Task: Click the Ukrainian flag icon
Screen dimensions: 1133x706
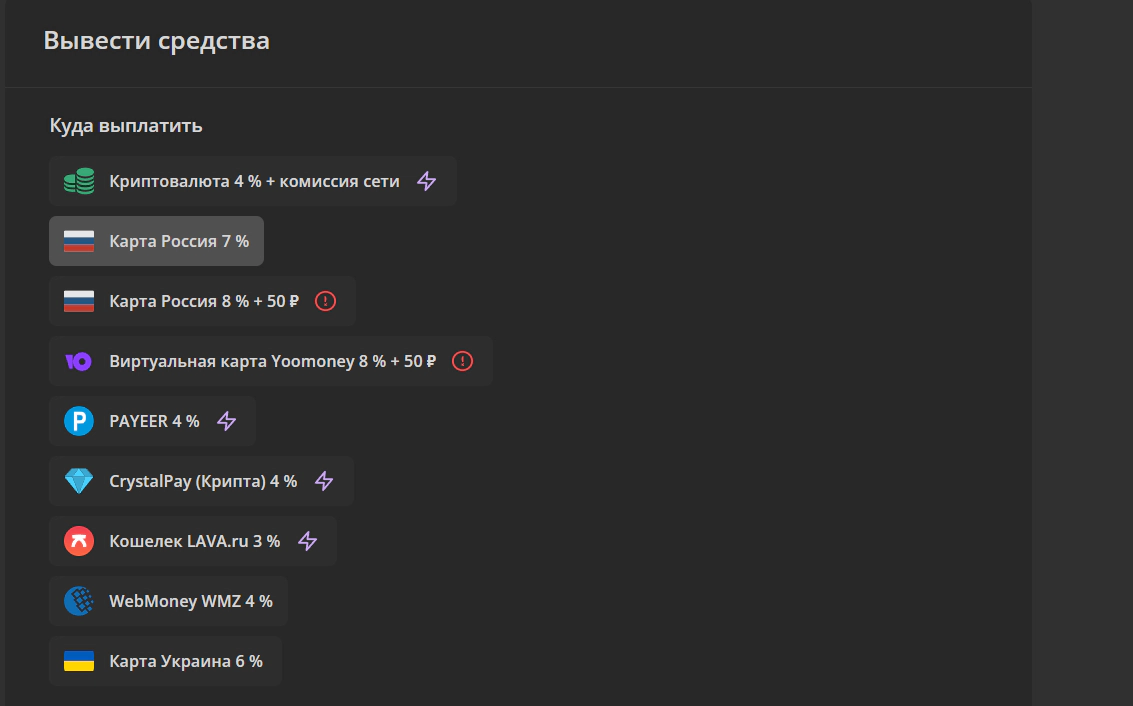Action: [x=78, y=661]
